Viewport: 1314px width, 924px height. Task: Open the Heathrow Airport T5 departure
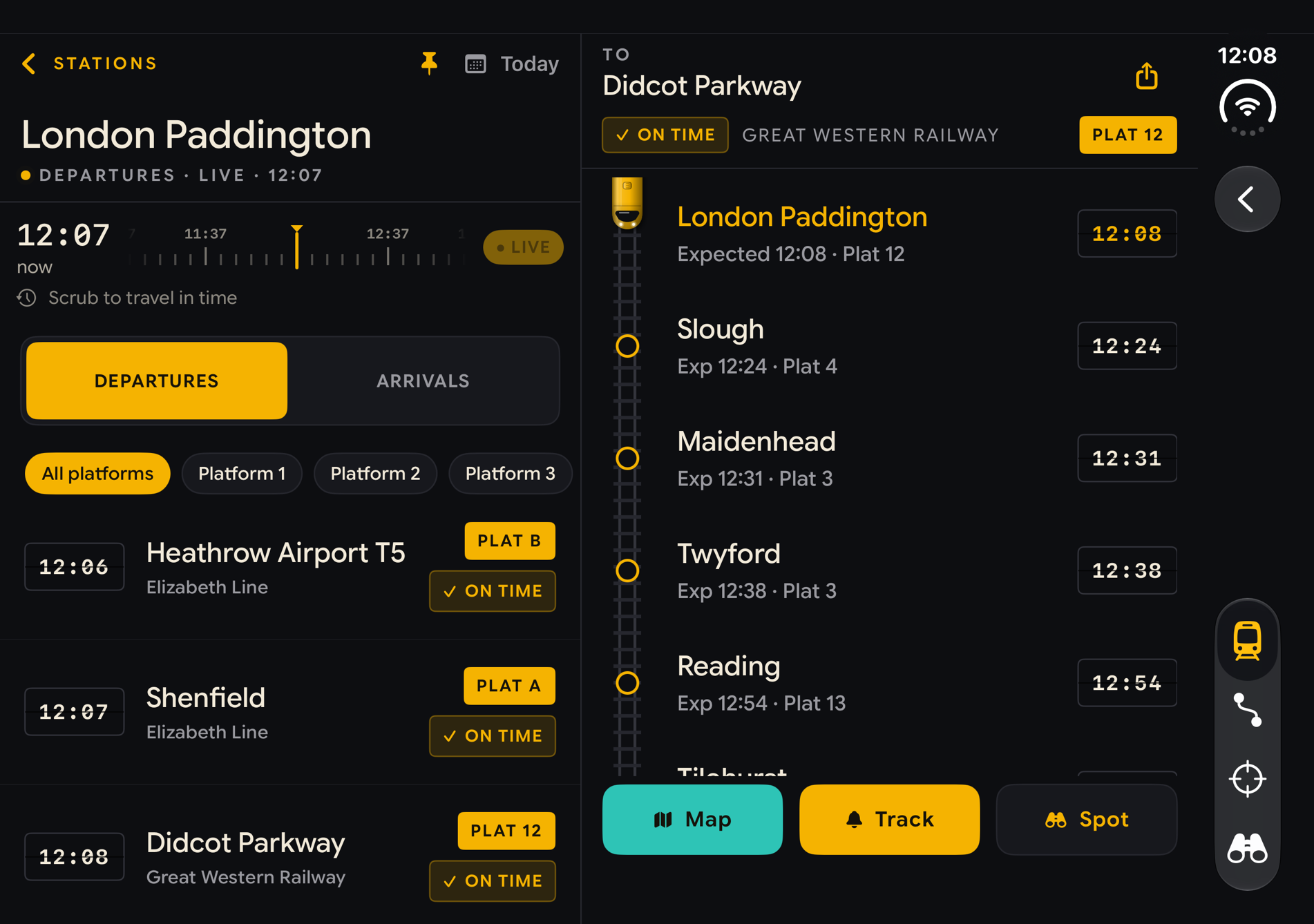click(x=290, y=568)
